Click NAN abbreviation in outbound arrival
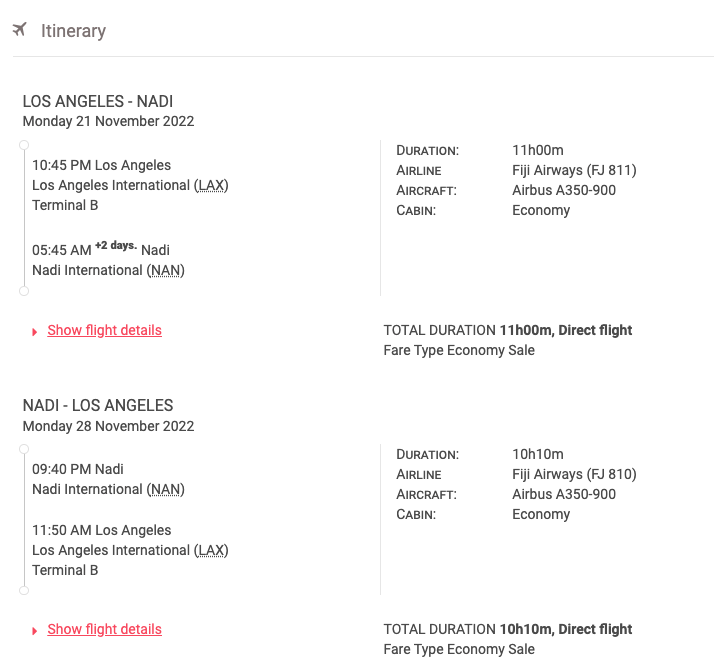 click(166, 270)
